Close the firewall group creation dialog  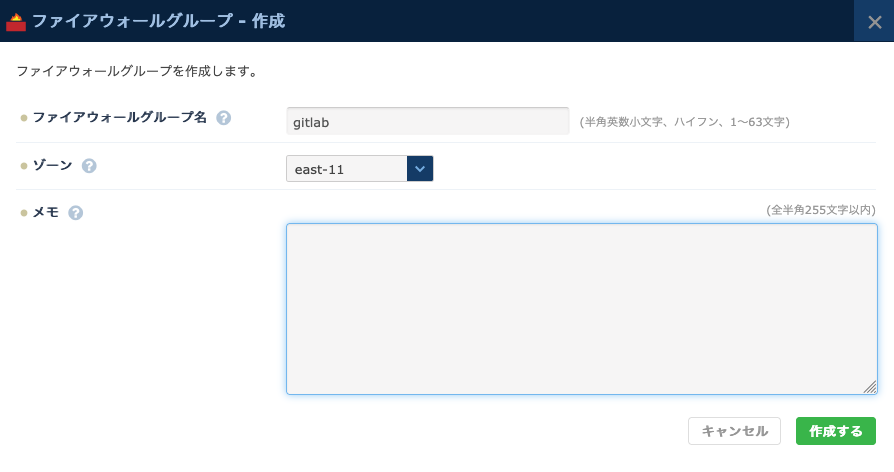[x=873, y=21]
